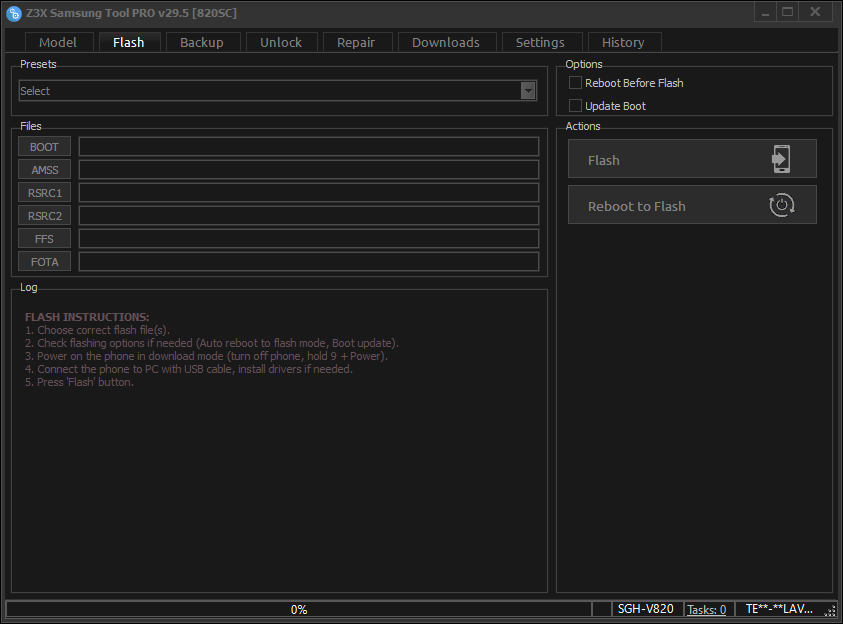Click the power reboot icon on Reboot to Flash
The image size is (843, 624).
pos(781,206)
